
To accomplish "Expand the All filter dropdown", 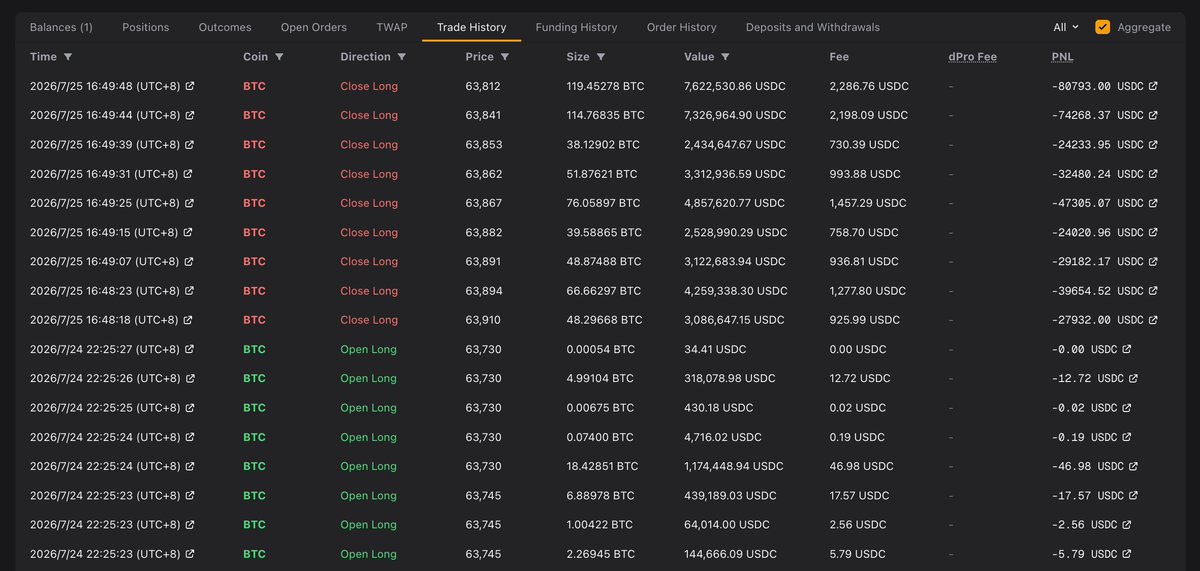I will [1066, 27].
